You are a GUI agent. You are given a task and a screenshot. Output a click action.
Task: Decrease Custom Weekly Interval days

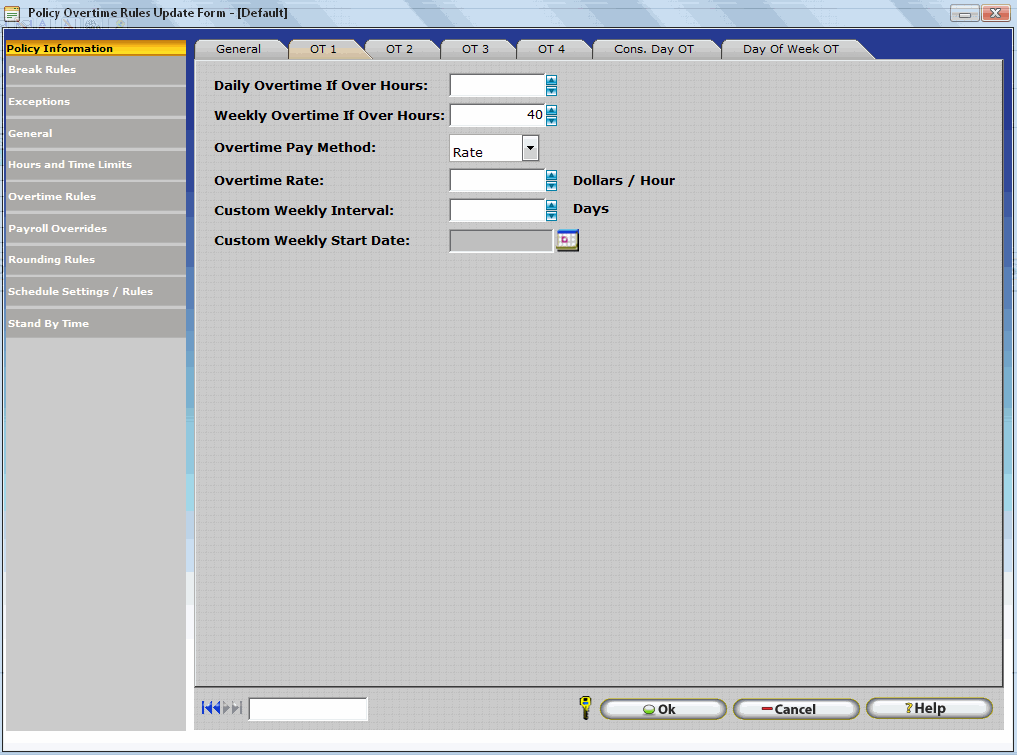[551, 216]
